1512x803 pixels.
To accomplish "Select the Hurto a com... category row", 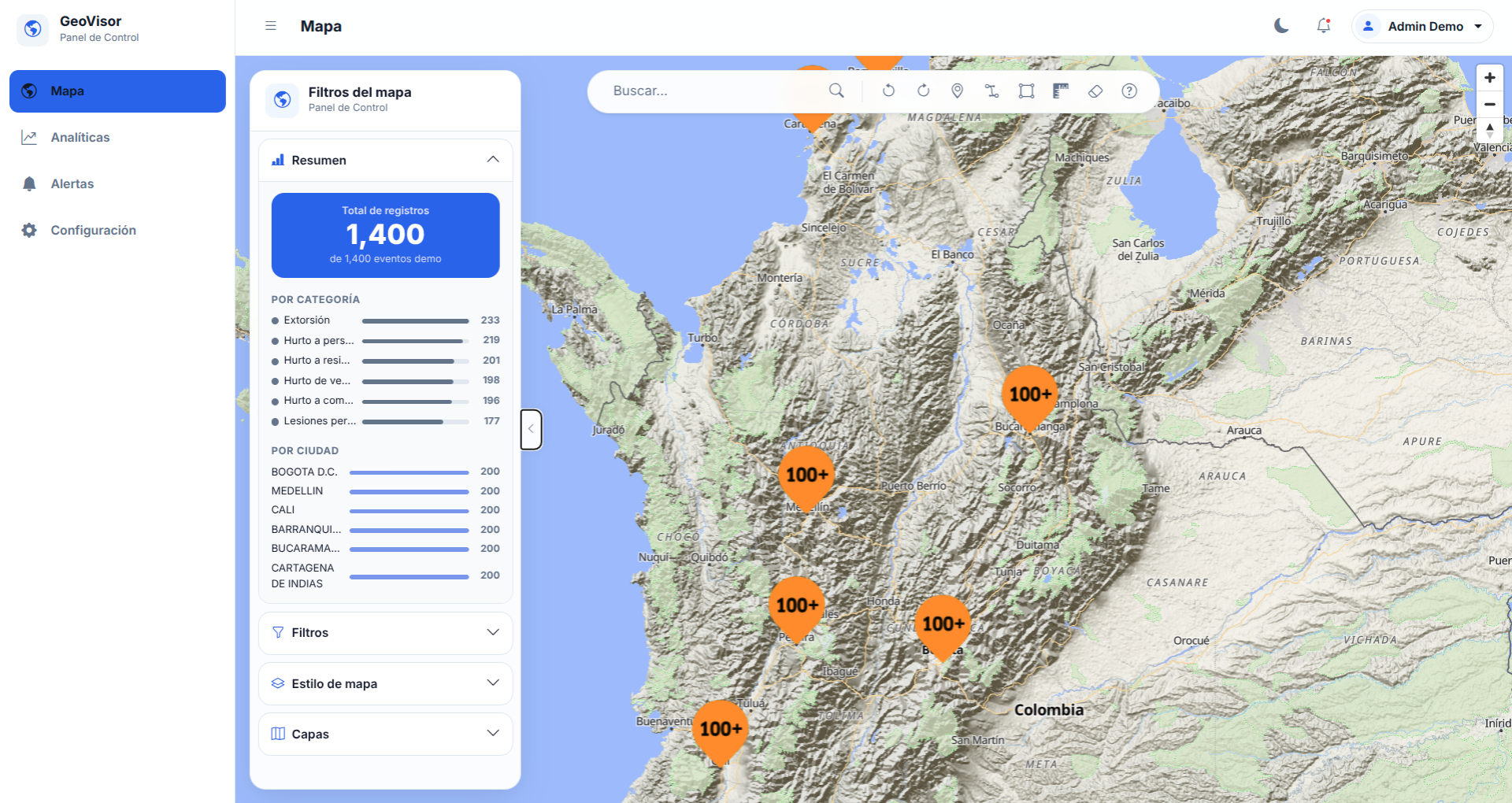I will coord(386,401).
